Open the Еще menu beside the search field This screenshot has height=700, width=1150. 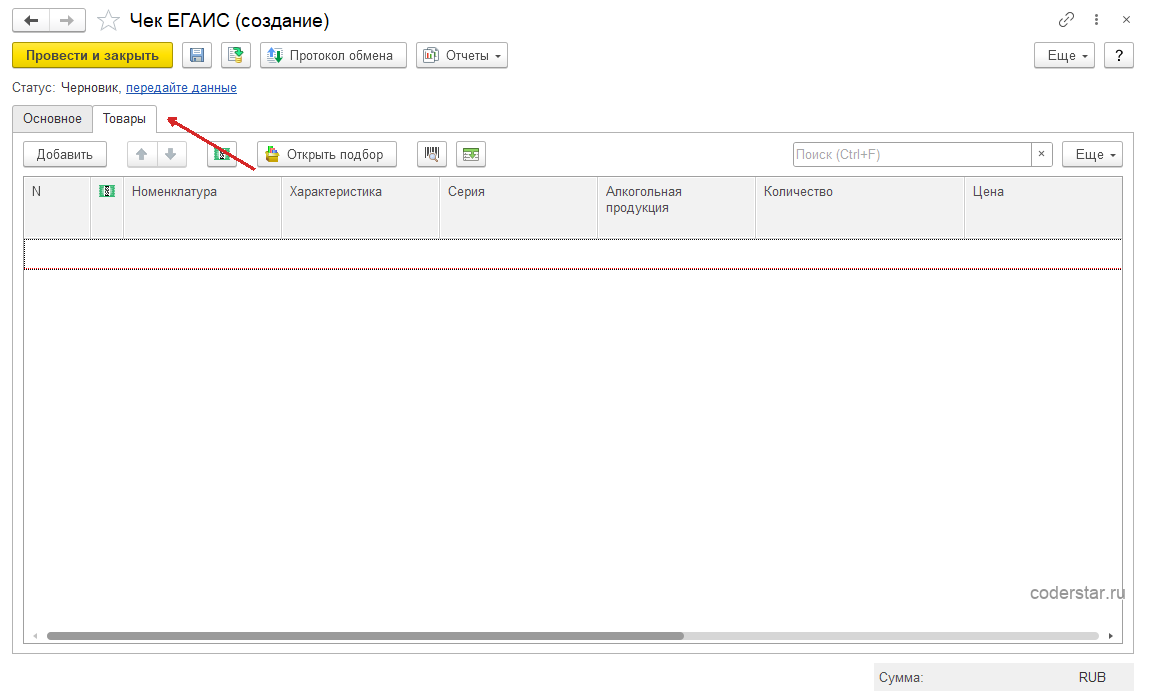[1092, 154]
